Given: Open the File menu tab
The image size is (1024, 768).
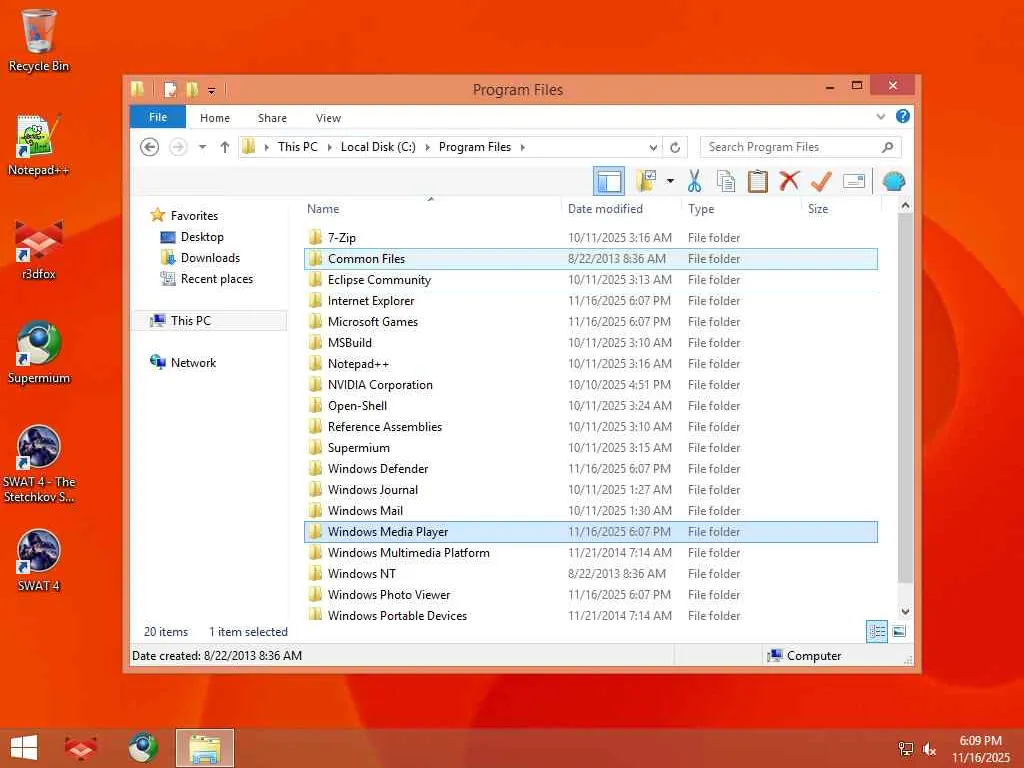Looking at the screenshot, I should tap(158, 117).
